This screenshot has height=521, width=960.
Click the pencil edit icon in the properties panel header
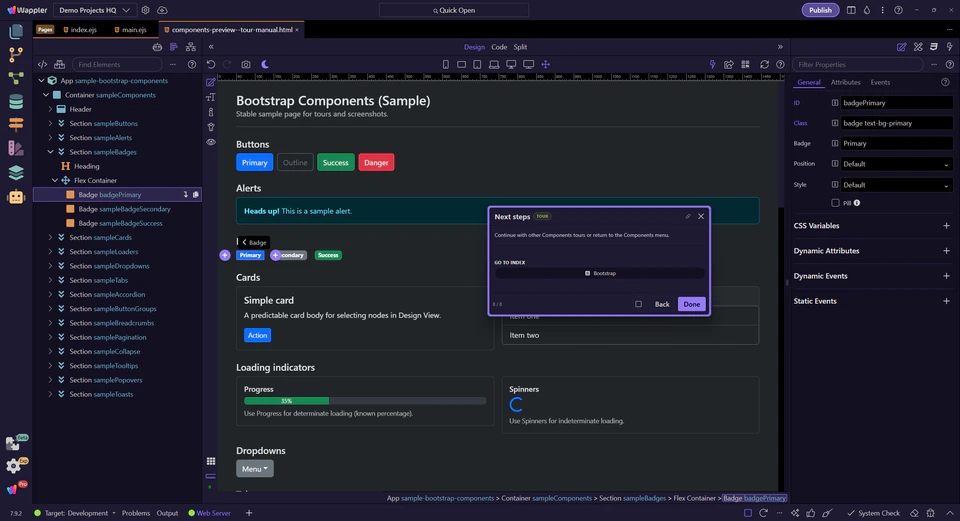[x=901, y=47]
